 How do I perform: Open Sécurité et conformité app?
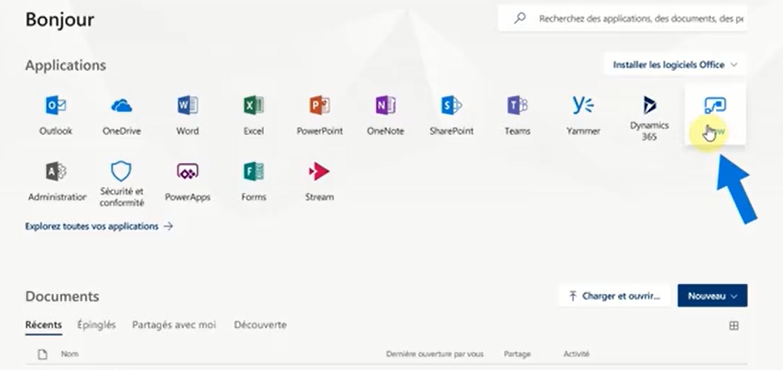[121, 184]
